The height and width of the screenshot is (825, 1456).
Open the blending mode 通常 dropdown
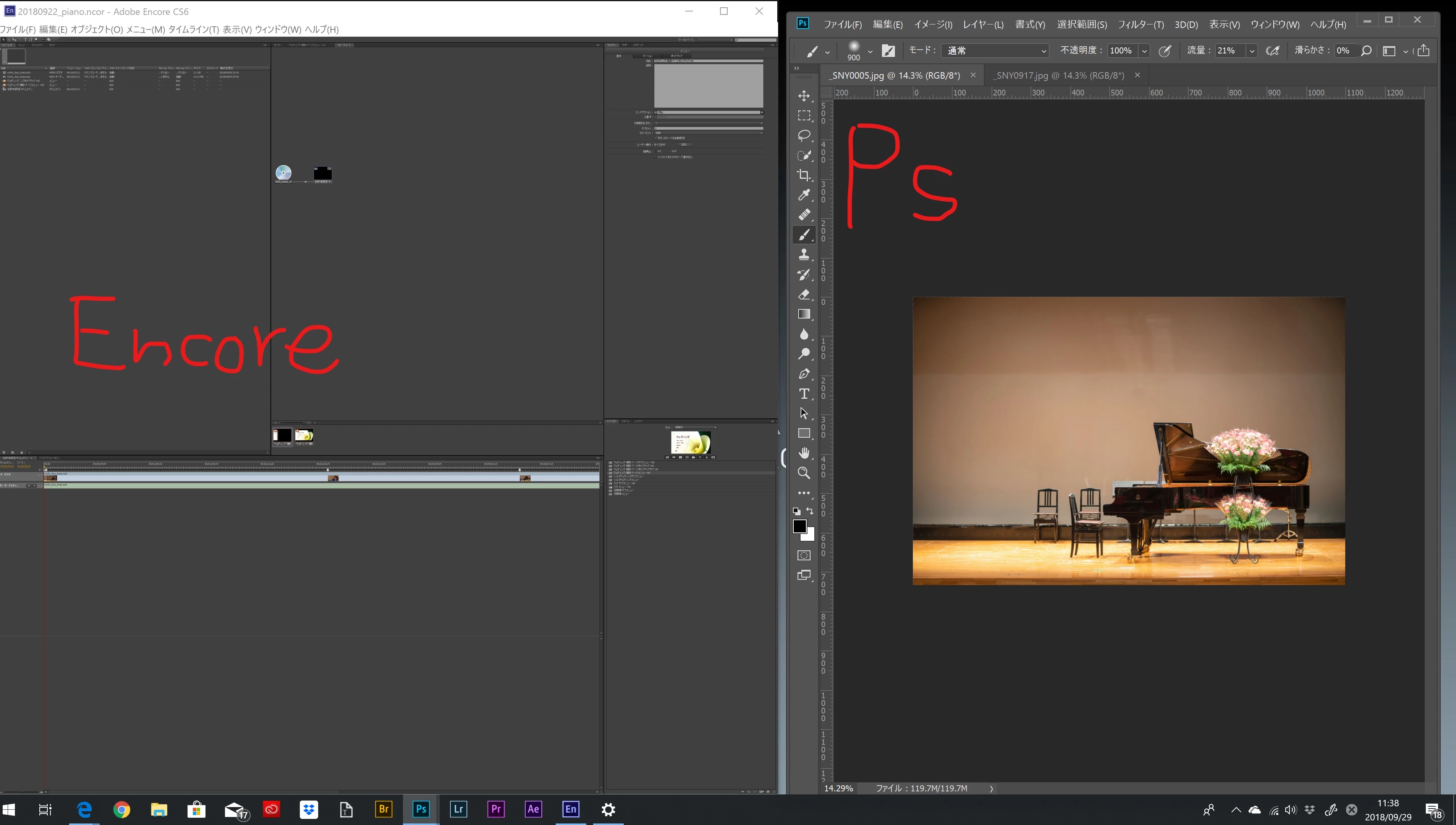click(995, 51)
